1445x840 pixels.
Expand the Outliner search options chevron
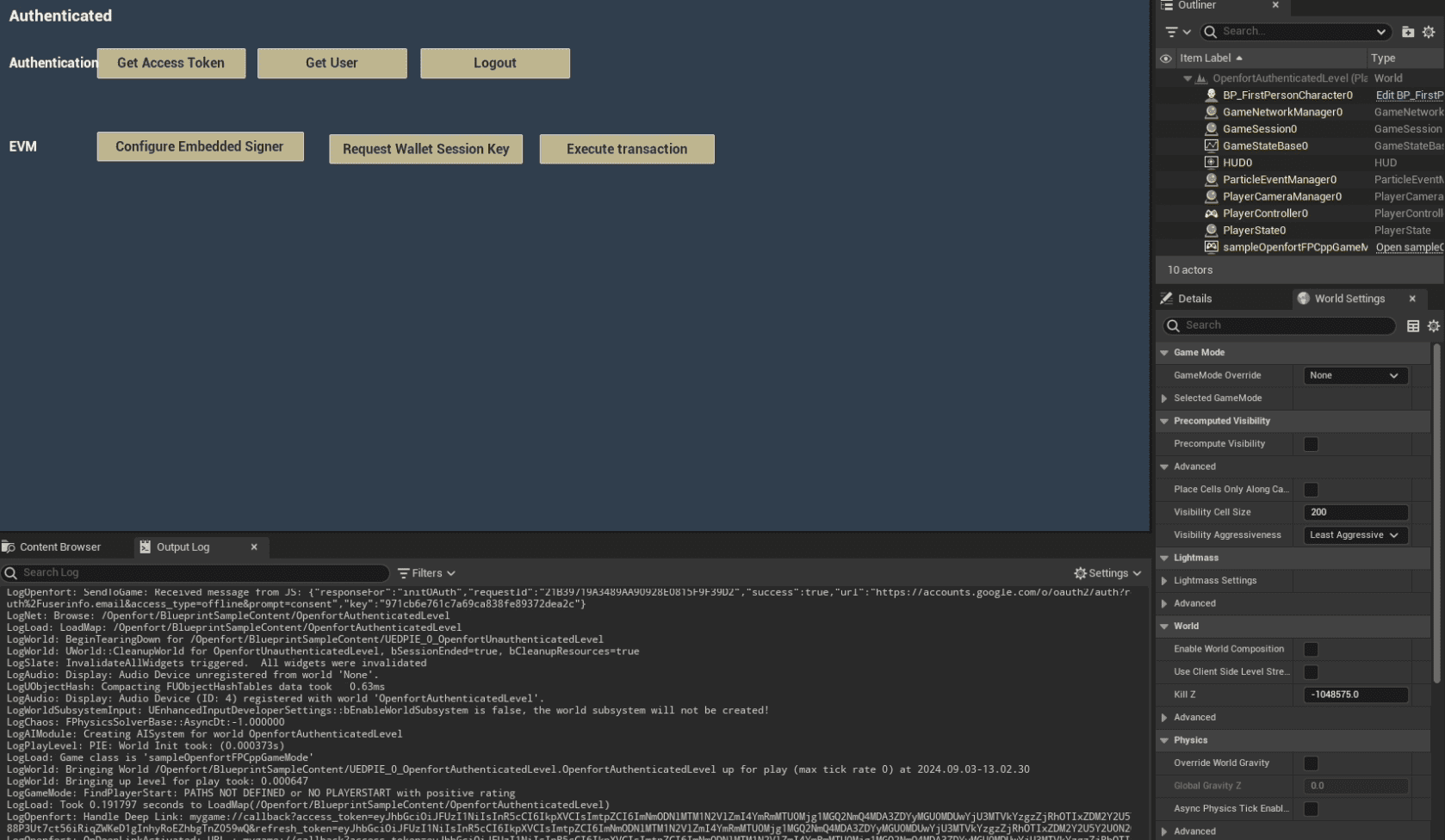1381,32
